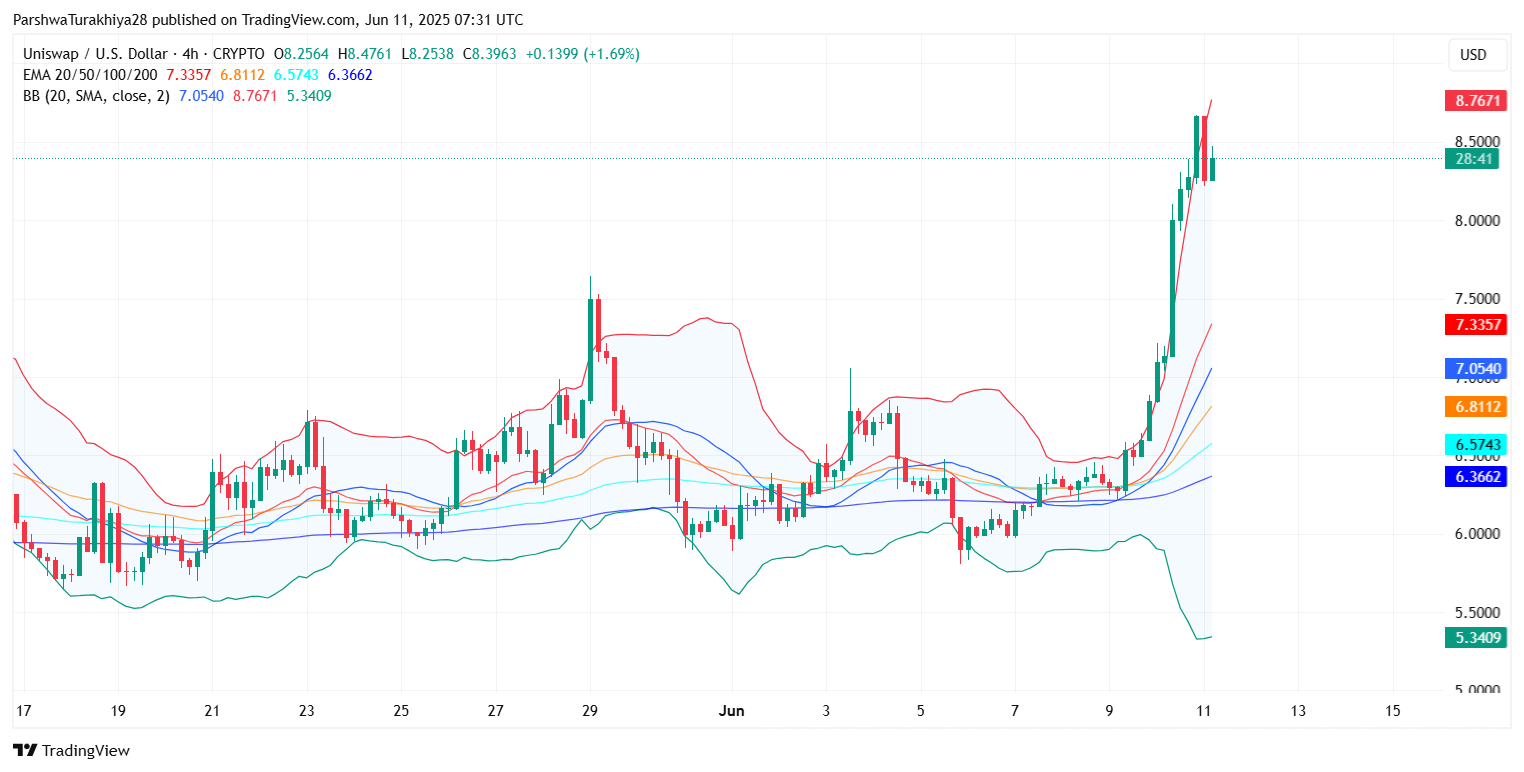Select the red 8.7671 upper band price label

[x=1475, y=101]
